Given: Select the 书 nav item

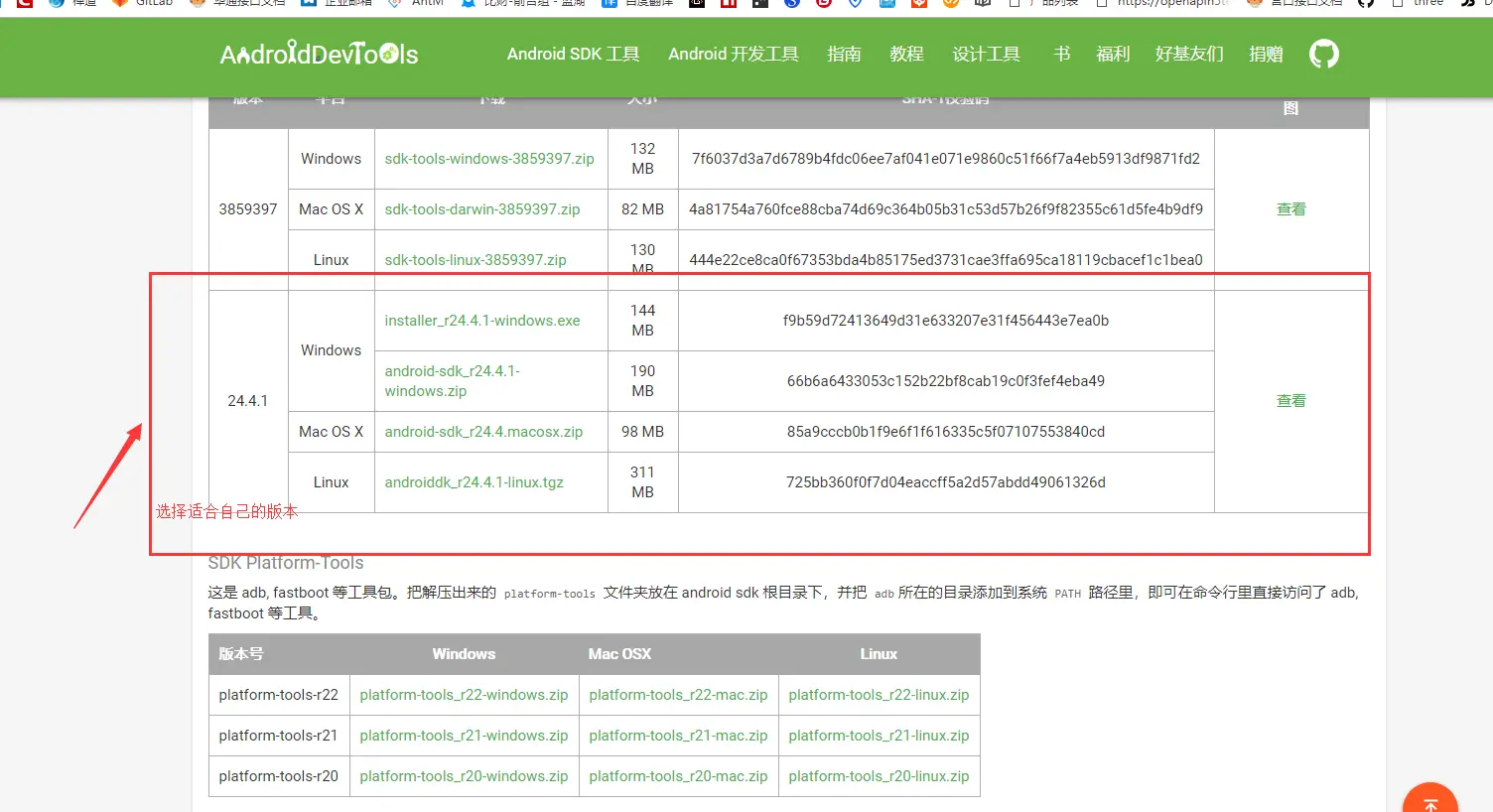Looking at the screenshot, I should click(1061, 54).
